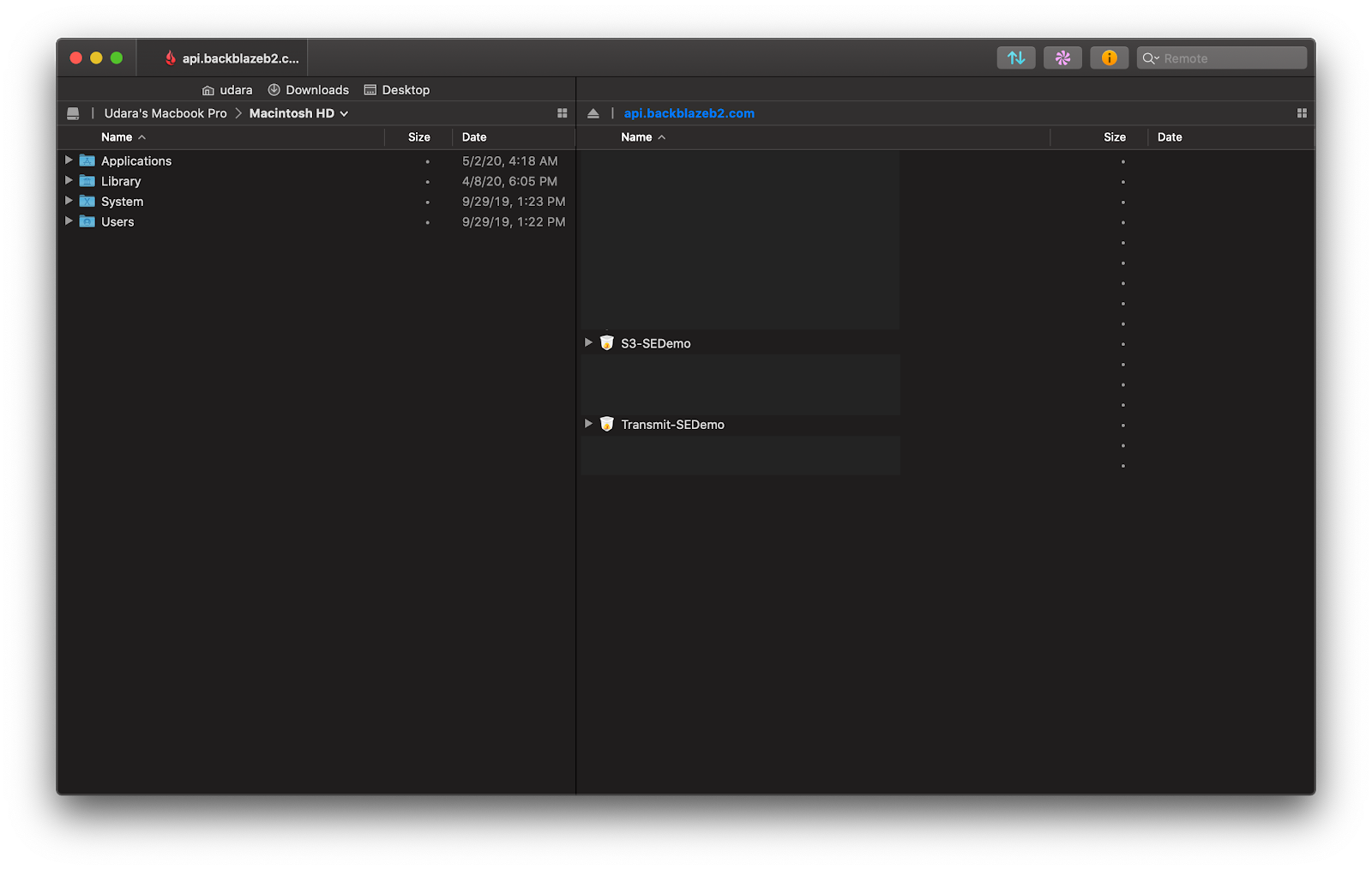1372x870 pixels.
Task: Switch remote pane view with grid icon
Action: pos(1302,113)
